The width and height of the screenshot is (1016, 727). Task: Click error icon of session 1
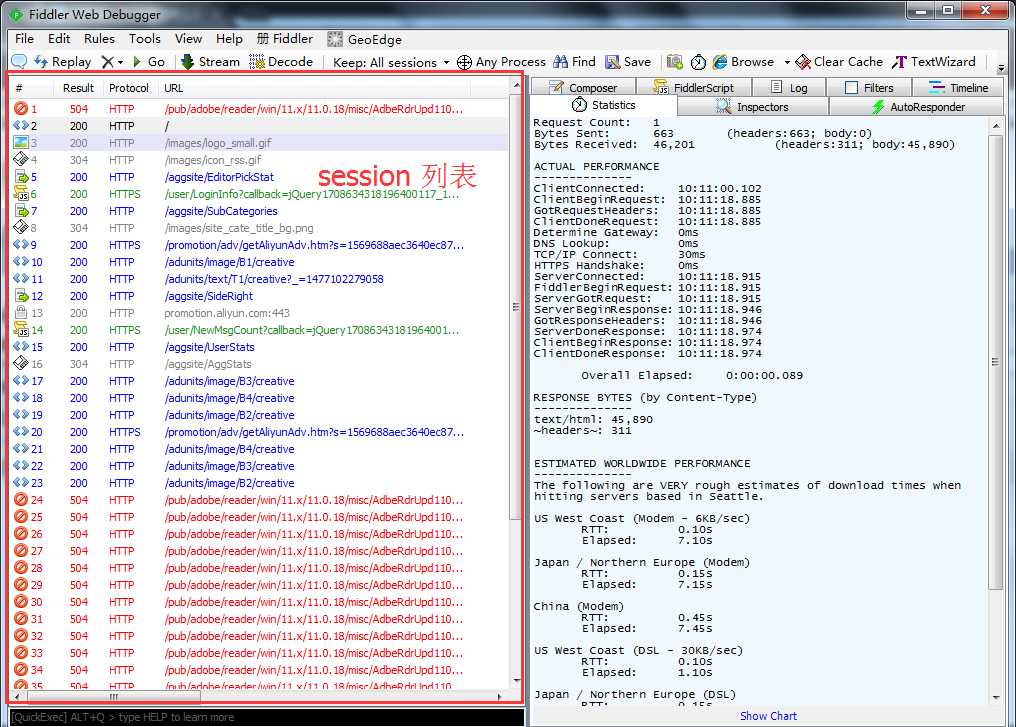21,109
